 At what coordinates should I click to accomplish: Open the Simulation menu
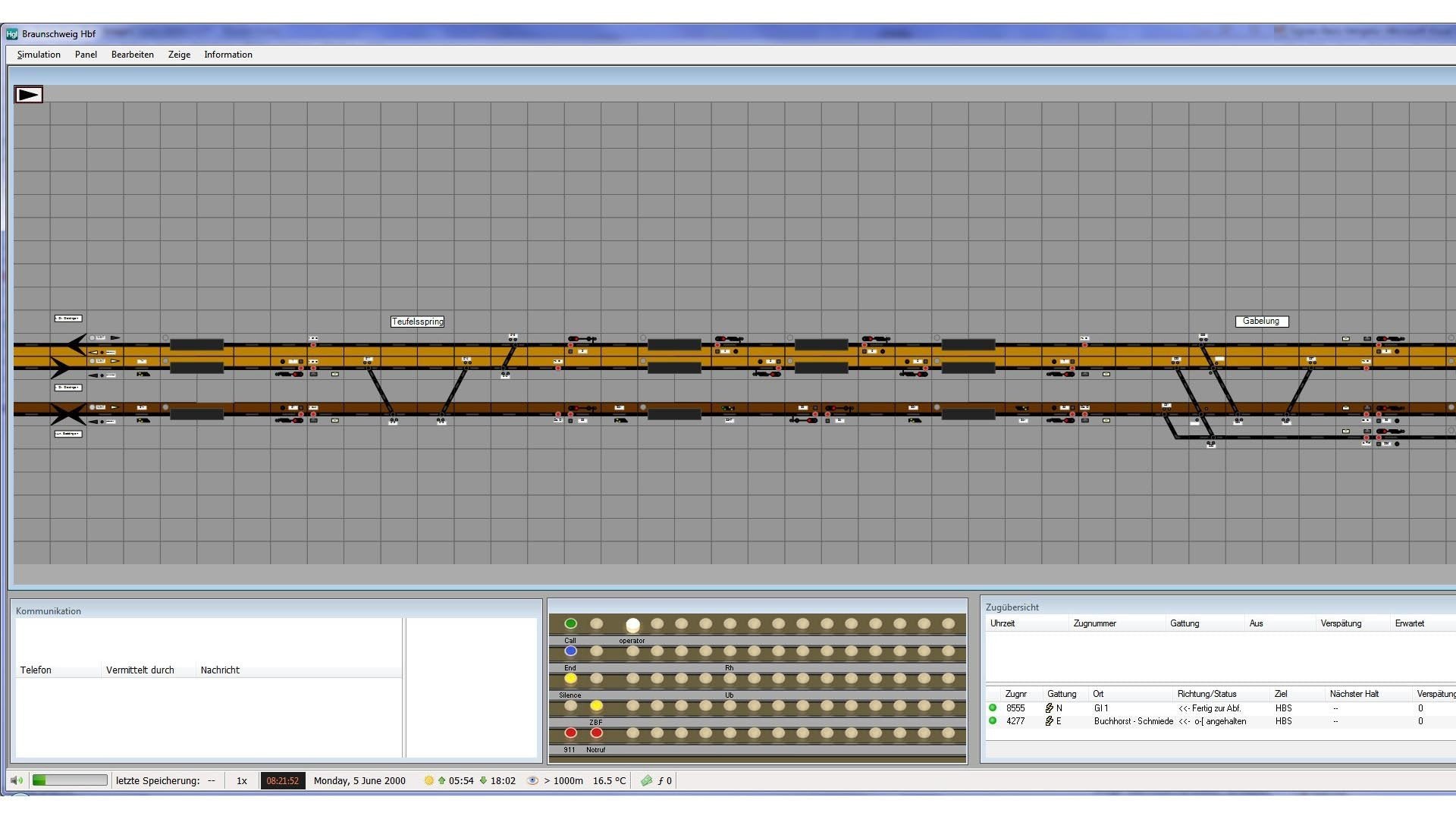point(39,55)
